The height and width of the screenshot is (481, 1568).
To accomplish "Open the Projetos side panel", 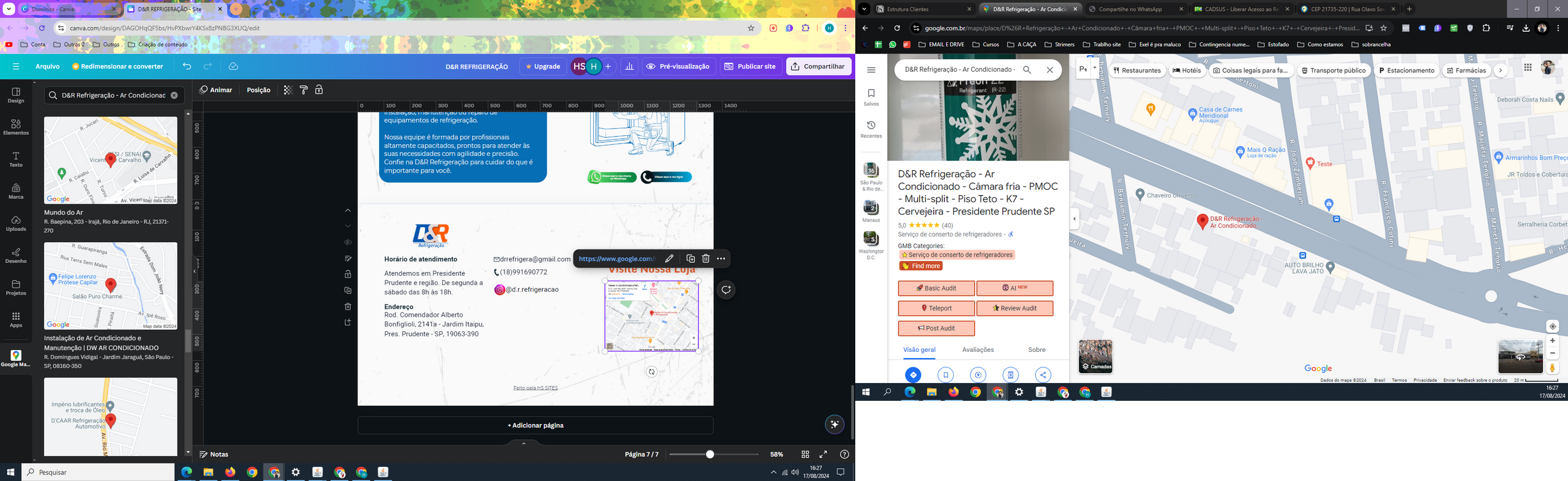I will tap(16, 288).
